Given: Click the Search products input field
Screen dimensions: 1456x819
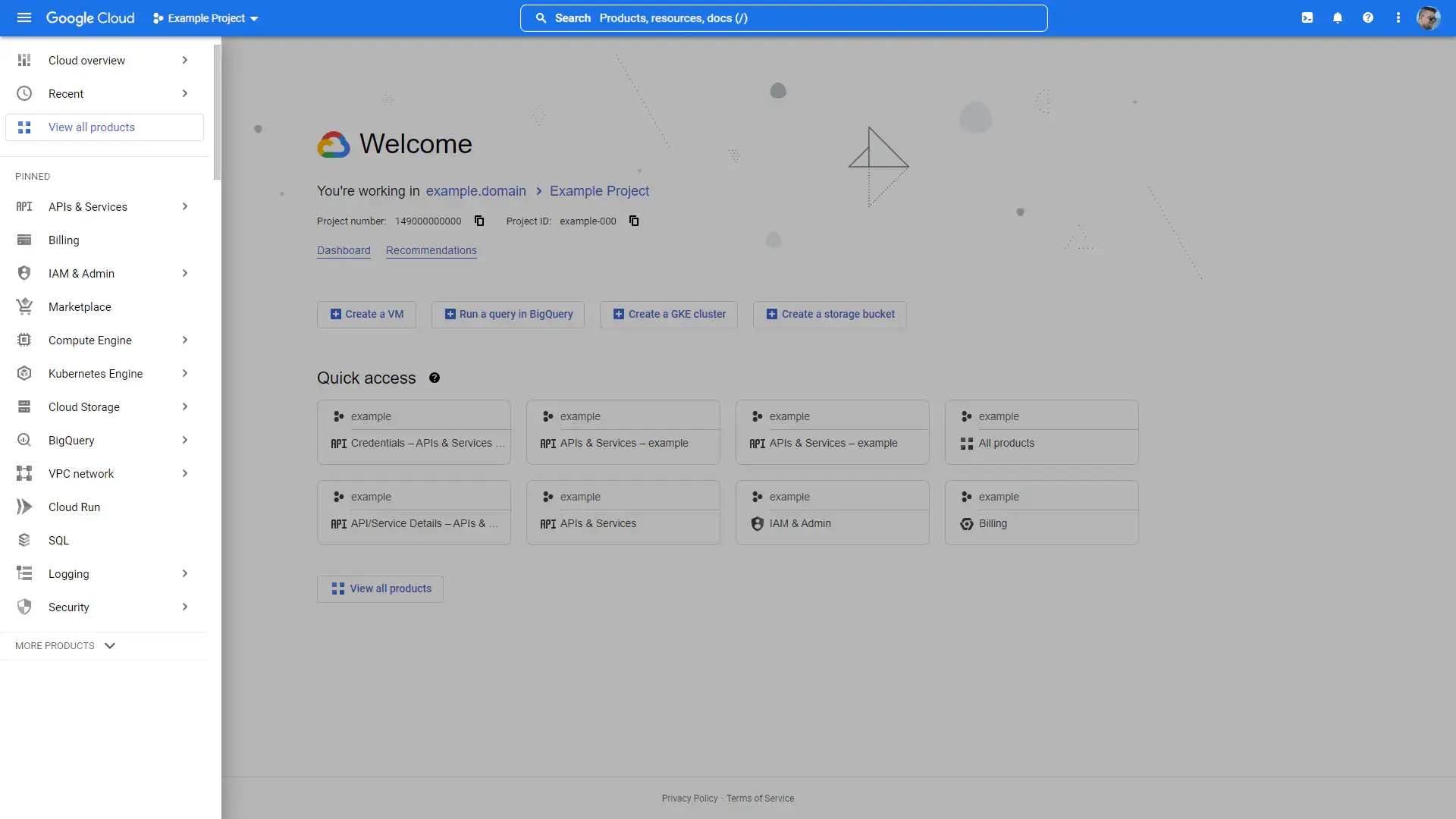Looking at the screenshot, I should (x=783, y=18).
